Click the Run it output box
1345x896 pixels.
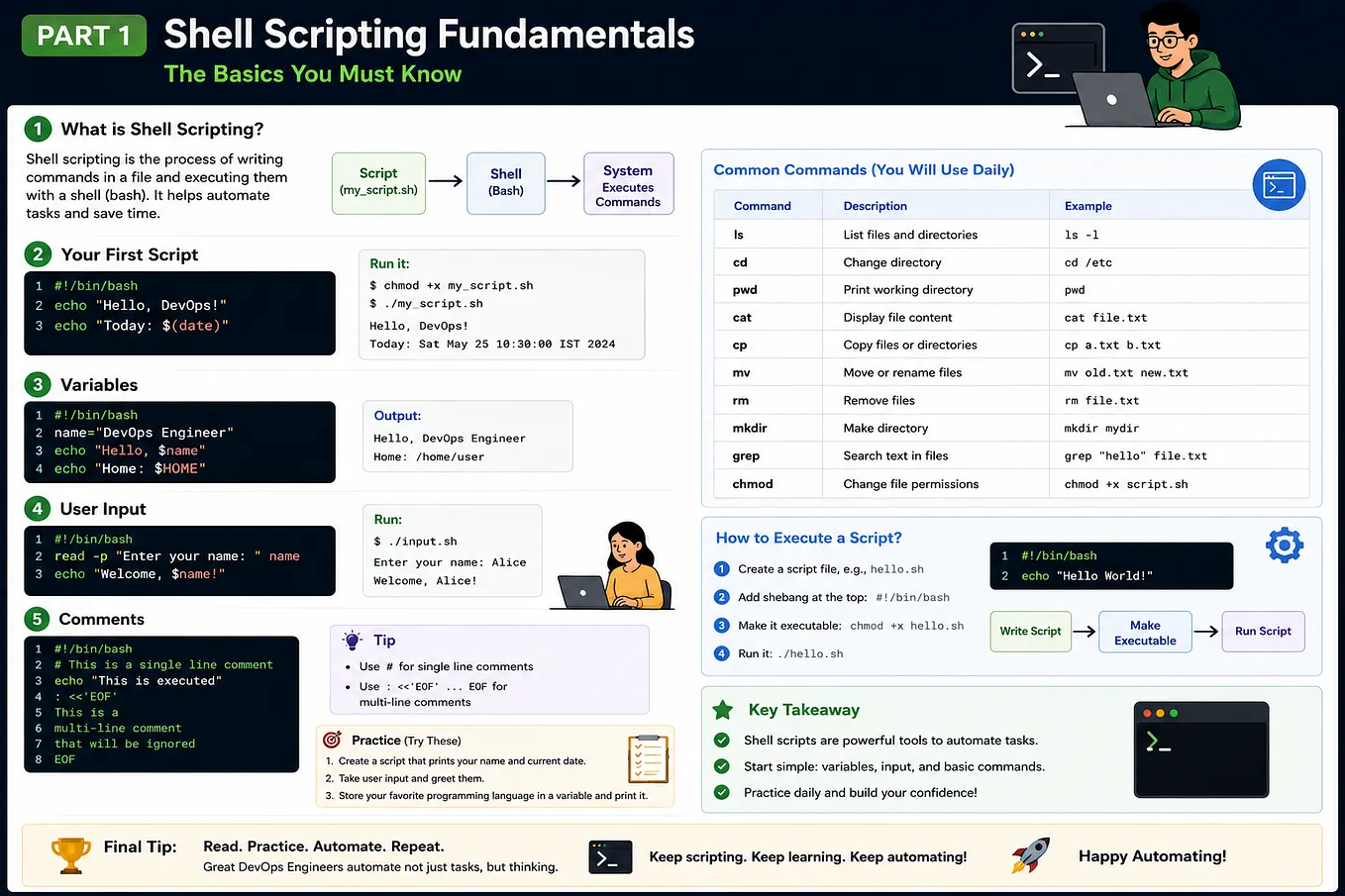coord(502,304)
